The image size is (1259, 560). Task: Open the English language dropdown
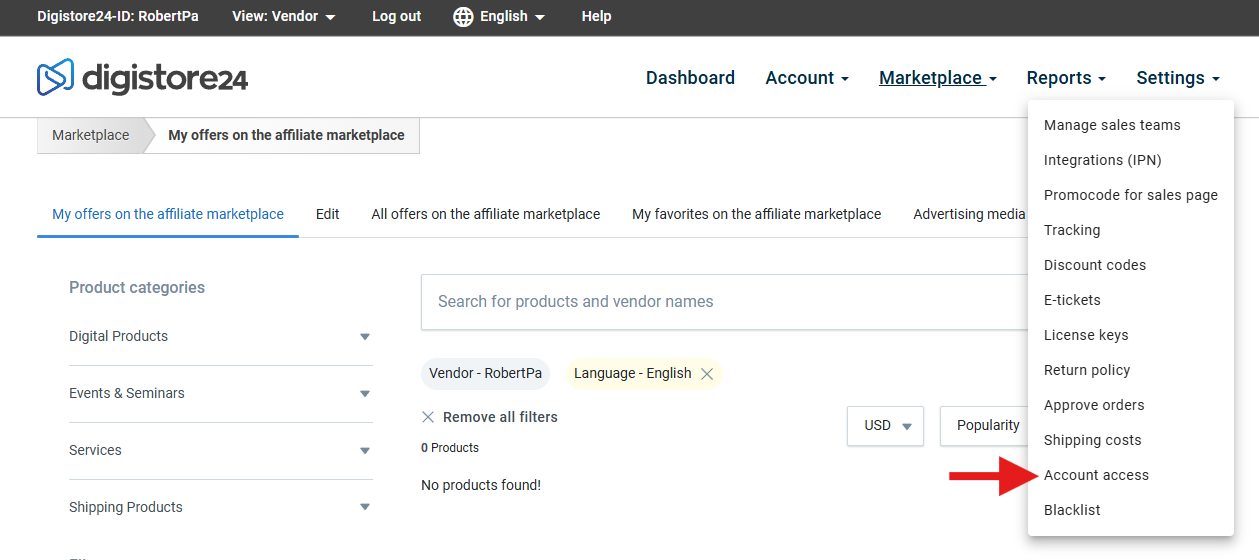pos(512,17)
